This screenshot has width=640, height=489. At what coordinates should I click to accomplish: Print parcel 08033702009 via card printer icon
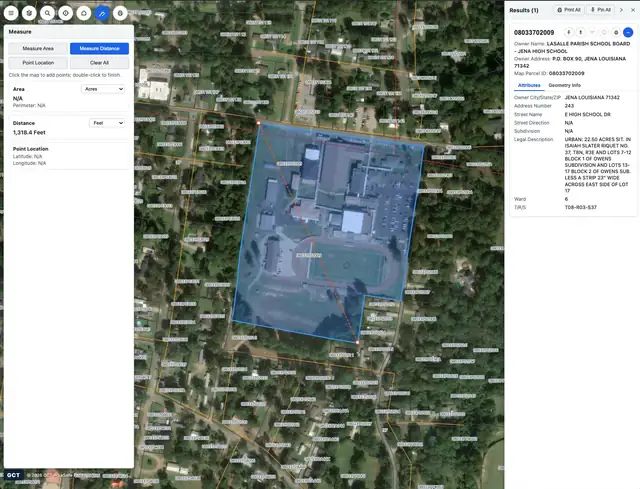point(616,32)
